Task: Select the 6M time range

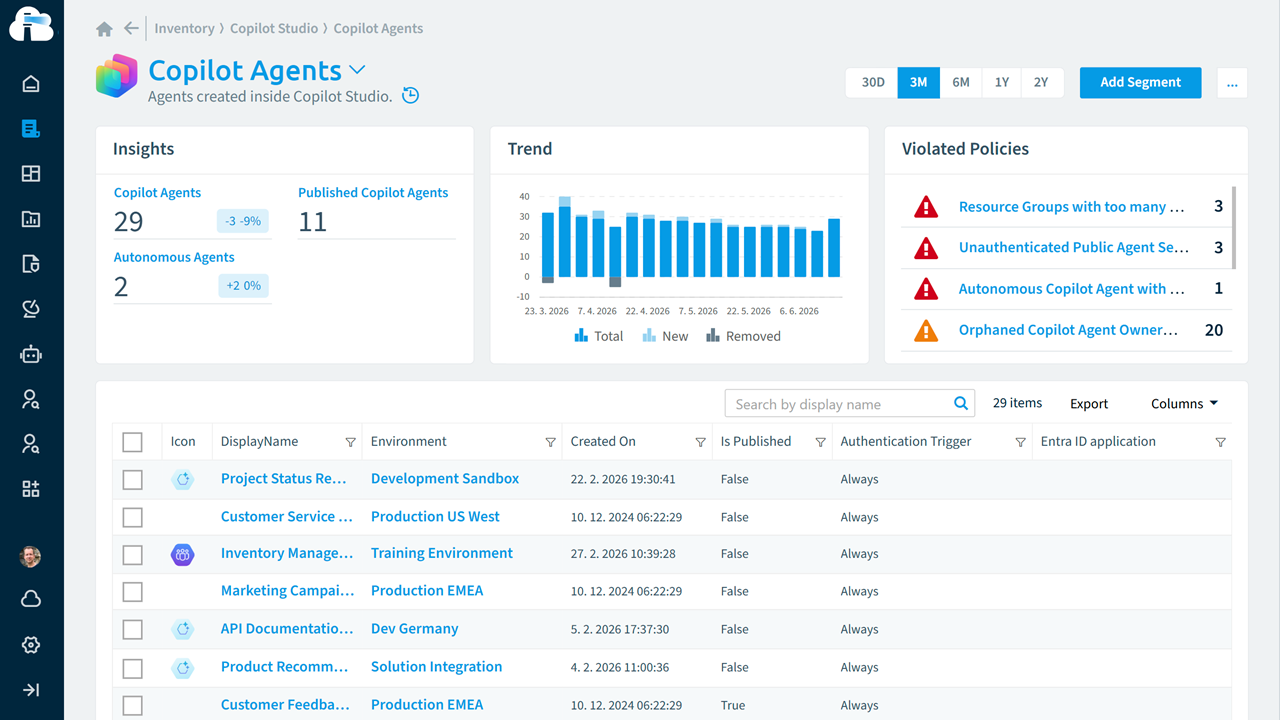Action: coord(960,83)
